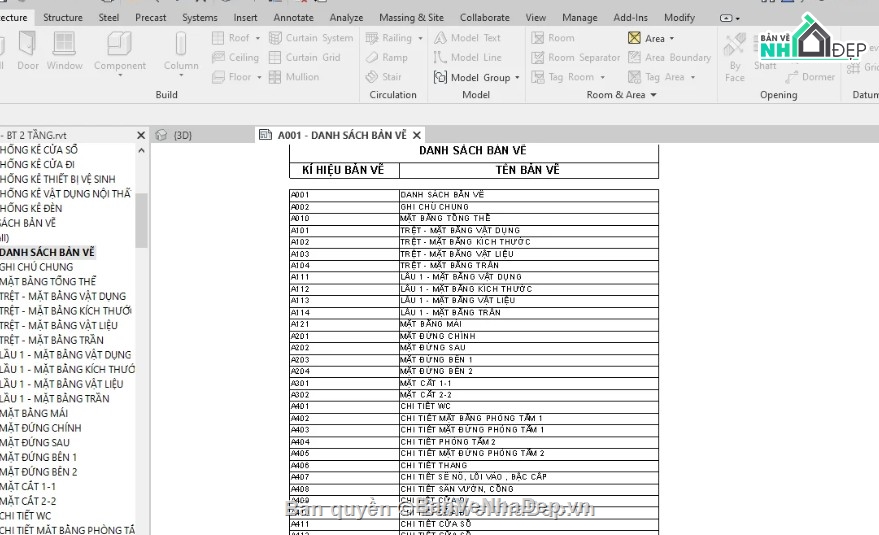This screenshot has height=535, width=879.
Task: Click the Component tool icon
Action: (x=119, y=44)
